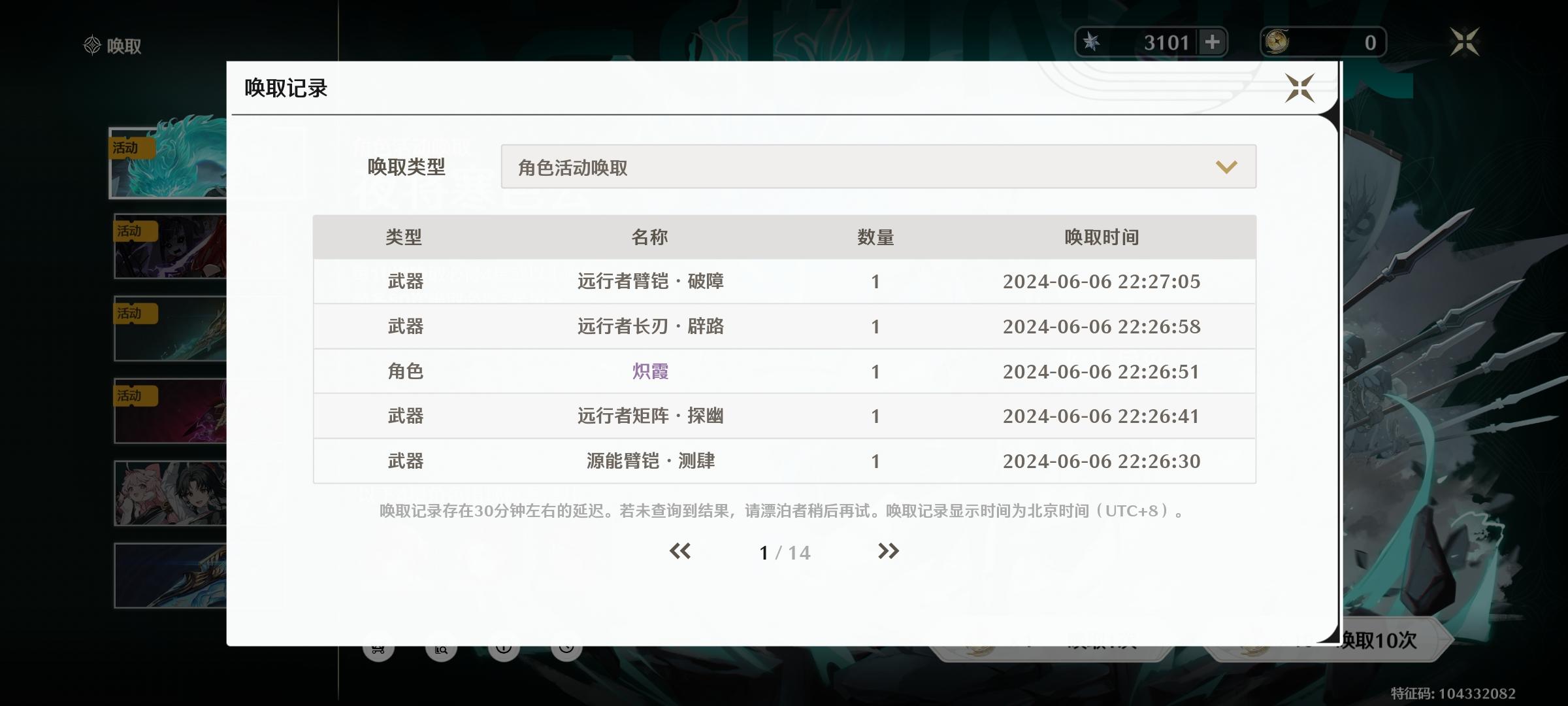Screen dimensions: 1568x706
Task: Click the timestamp 2024-06-06 22:26:51
Action: click(1102, 371)
